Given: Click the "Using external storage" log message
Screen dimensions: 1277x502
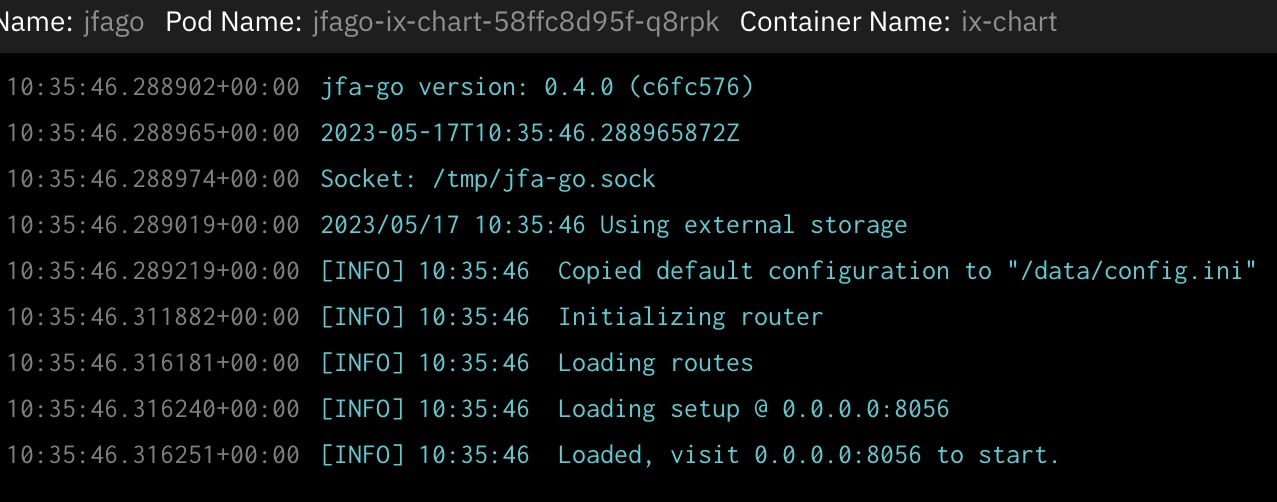Looking at the screenshot, I should [x=753, y=225].
